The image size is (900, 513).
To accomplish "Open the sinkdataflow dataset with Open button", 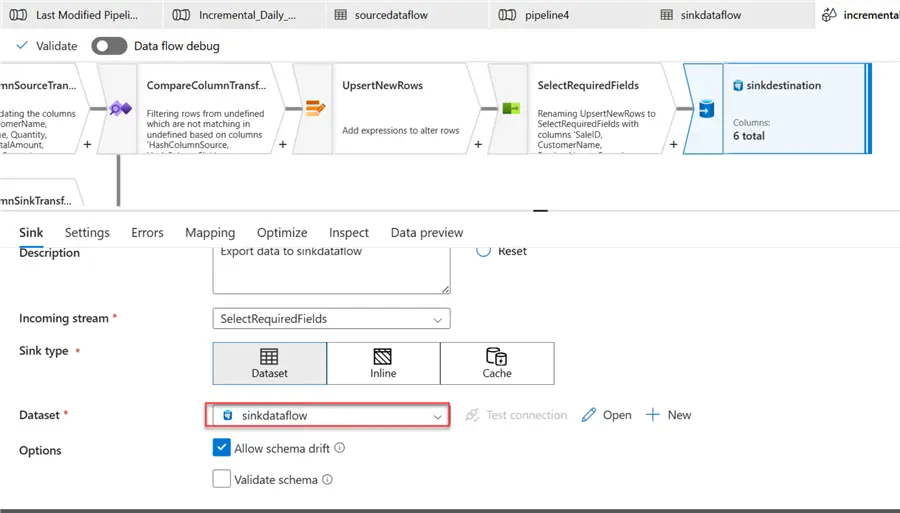I will click(x=606, y=415).
